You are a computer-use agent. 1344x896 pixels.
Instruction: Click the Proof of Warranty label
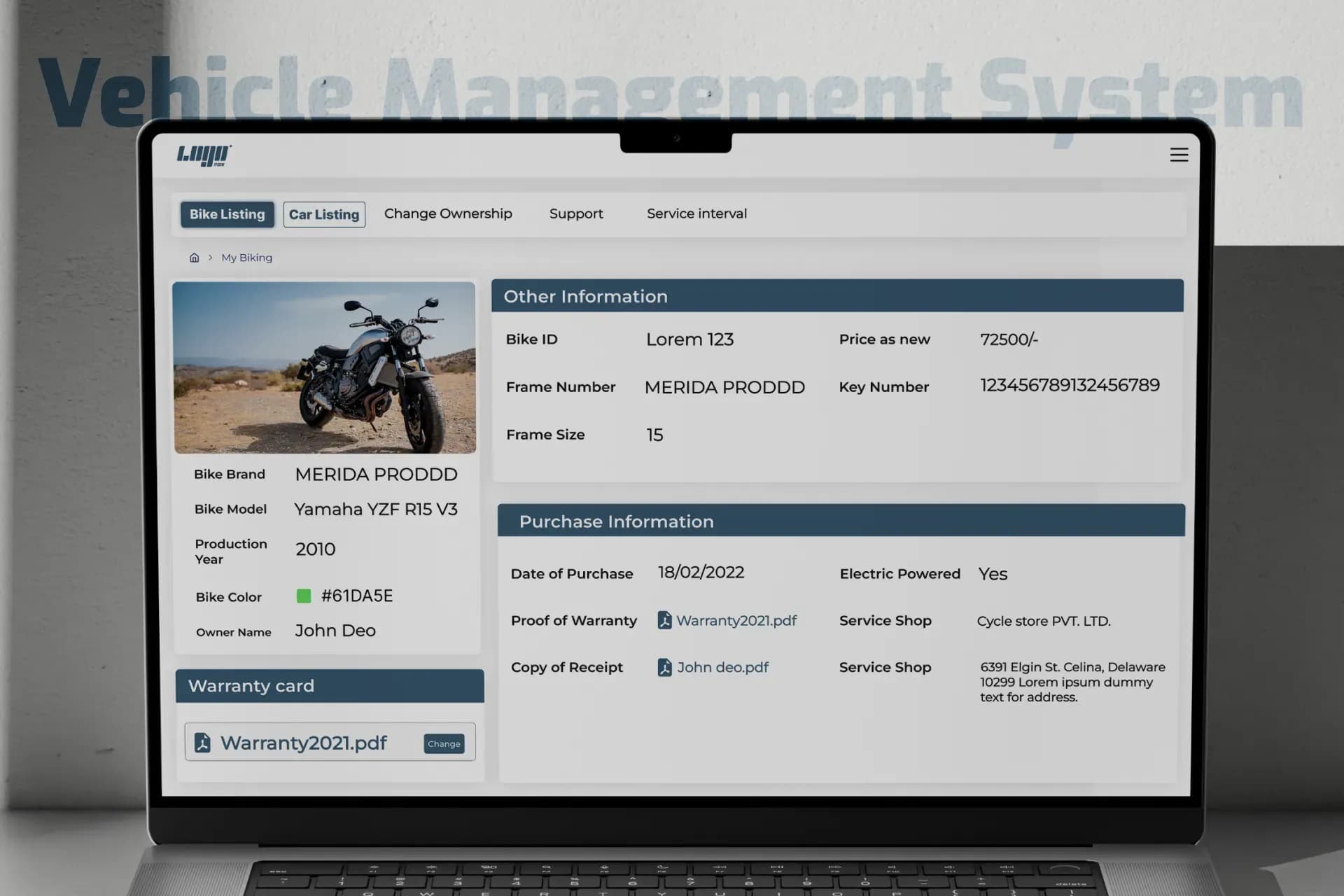574,621
